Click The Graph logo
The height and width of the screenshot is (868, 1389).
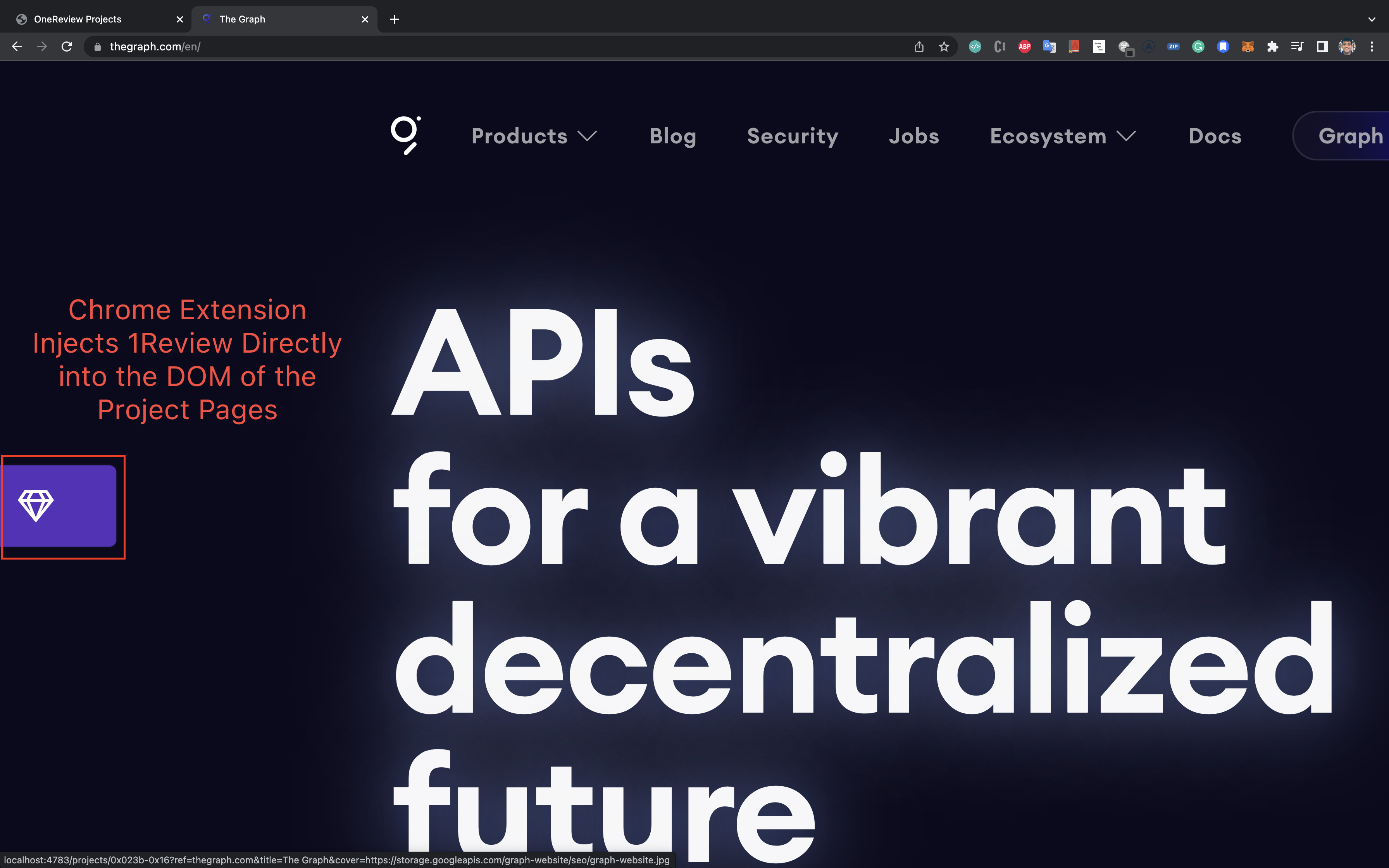[406, 136]
